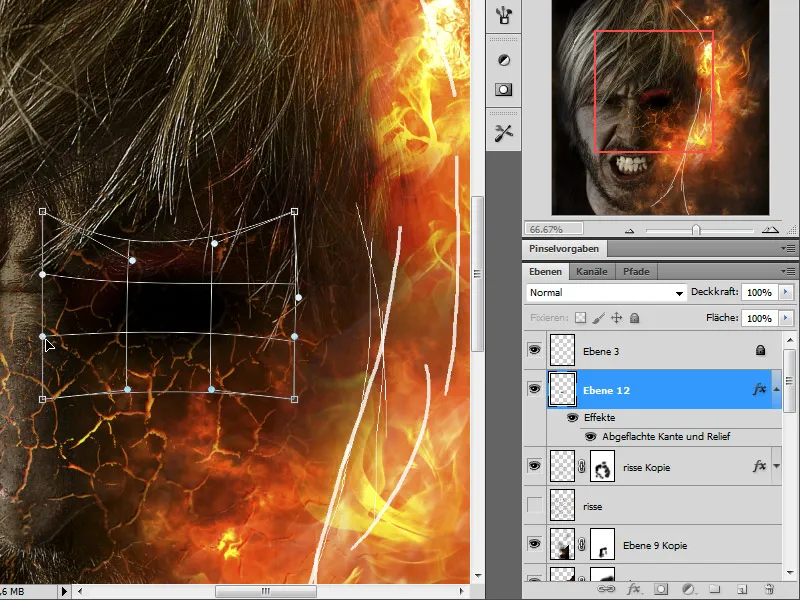Open the Pinselvorgaben panel flyout menu
This screenshot has width=800, height=600.
(788, 249)
